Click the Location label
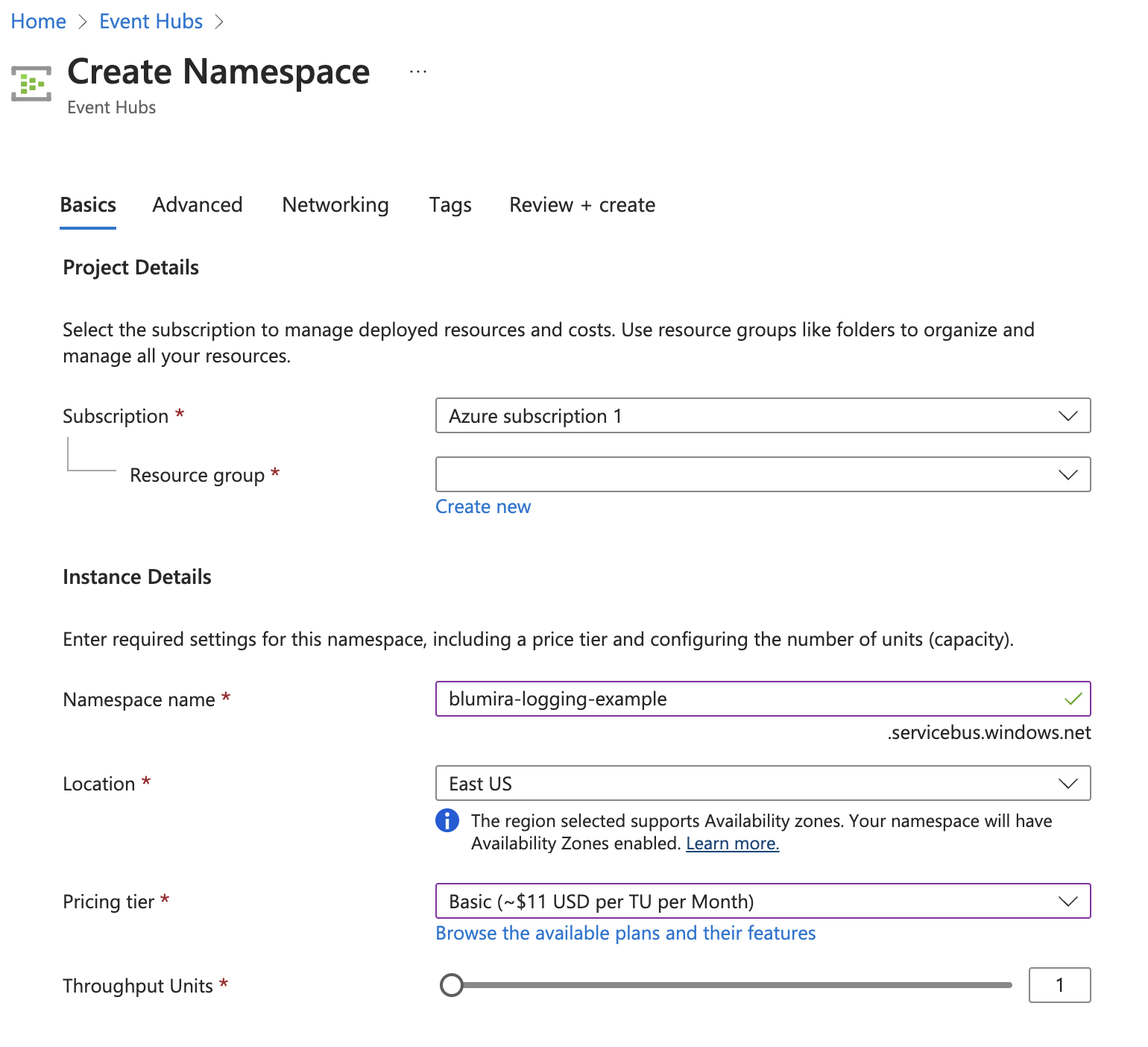The width and height of the screenshot is (1148, 1047). click(99, 784)
